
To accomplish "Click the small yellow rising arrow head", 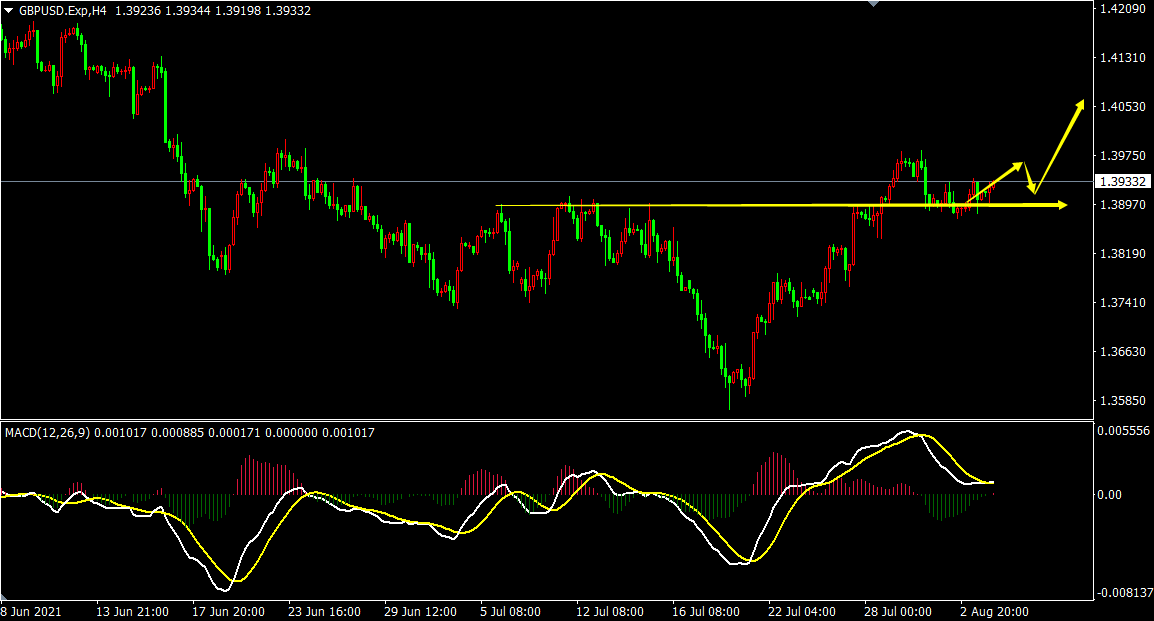I will (1019, 166).
